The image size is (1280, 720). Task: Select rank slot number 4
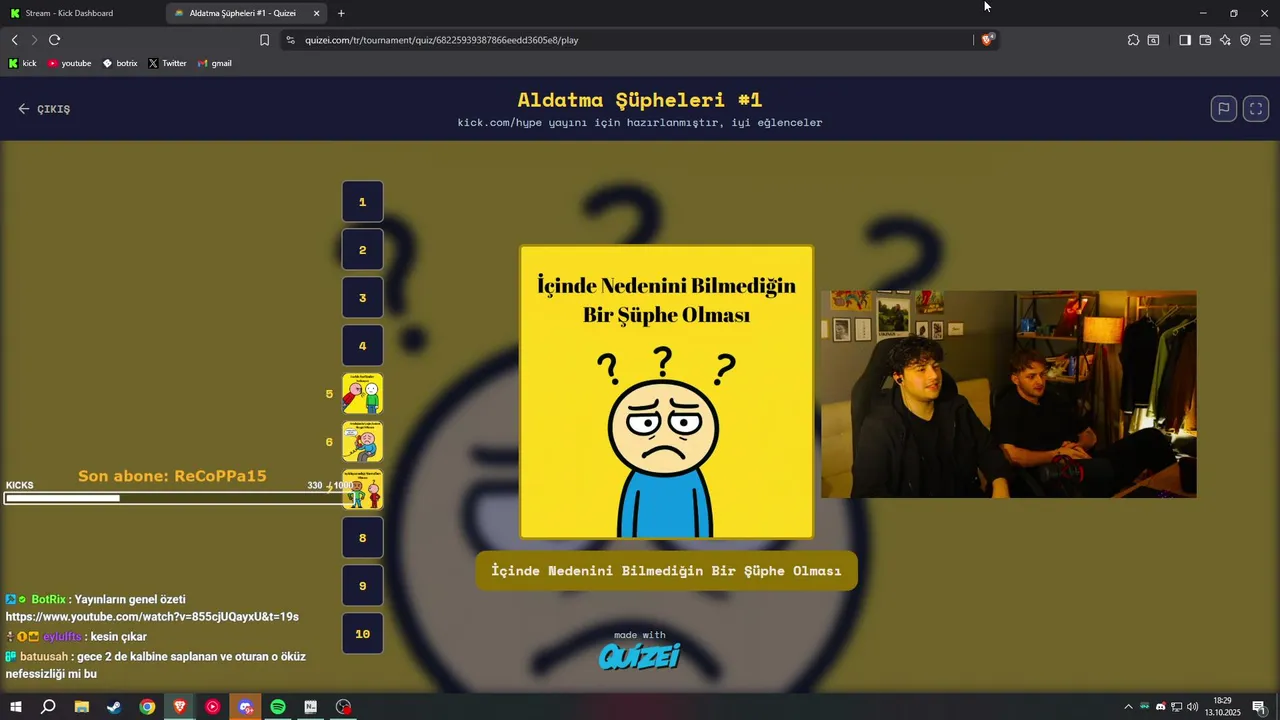(x=363, y=346)
